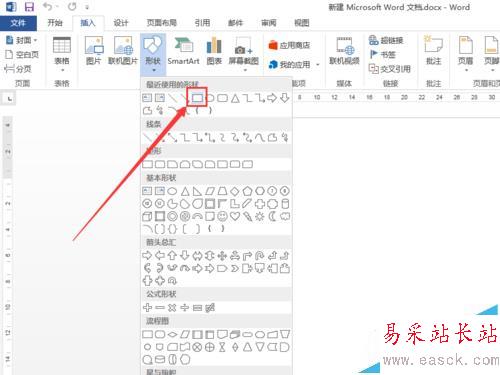Insert a 分页 page break
This screenshot has height=375, width=500.
[x=18, y=69]
